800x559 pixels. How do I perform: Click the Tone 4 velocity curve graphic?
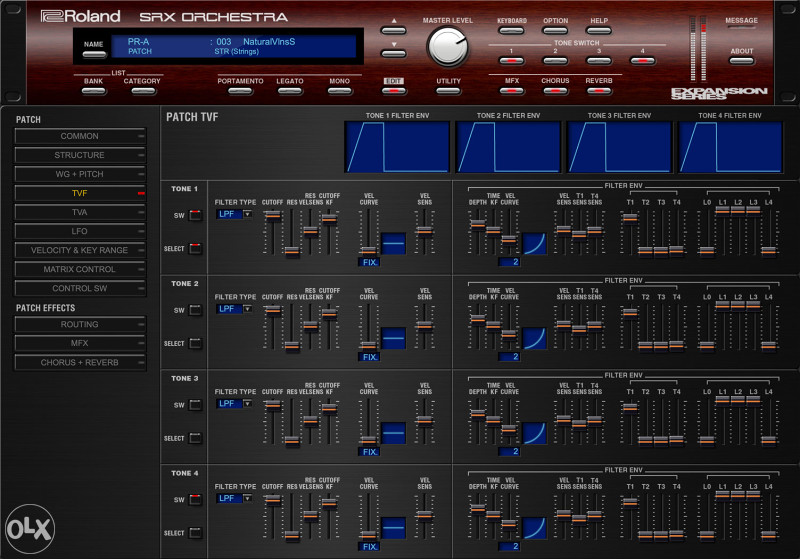coord(393,528)
